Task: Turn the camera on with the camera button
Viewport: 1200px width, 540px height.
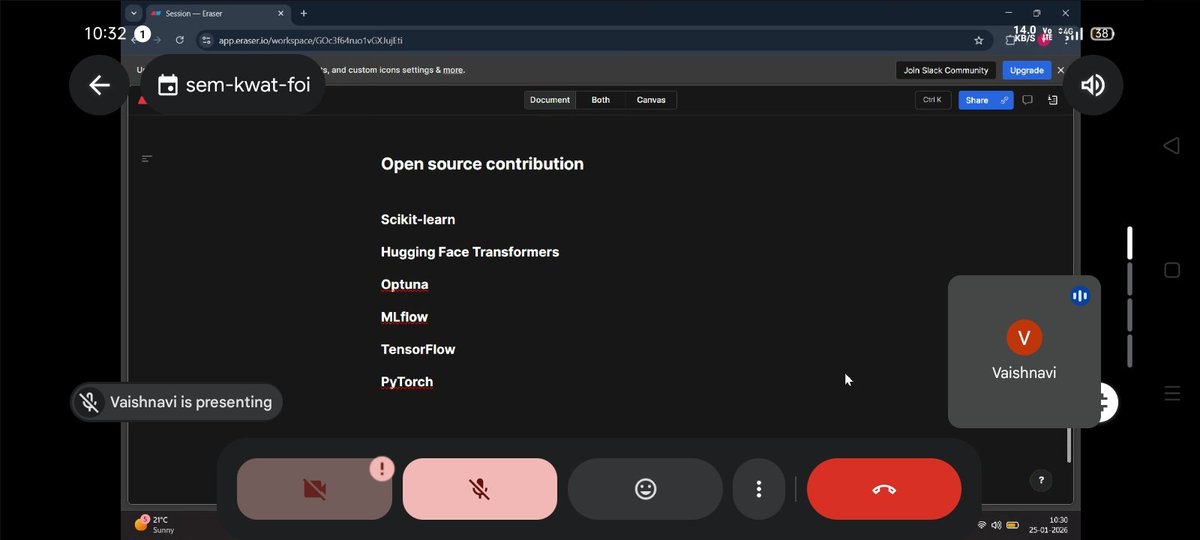Action: coord(314,489)
